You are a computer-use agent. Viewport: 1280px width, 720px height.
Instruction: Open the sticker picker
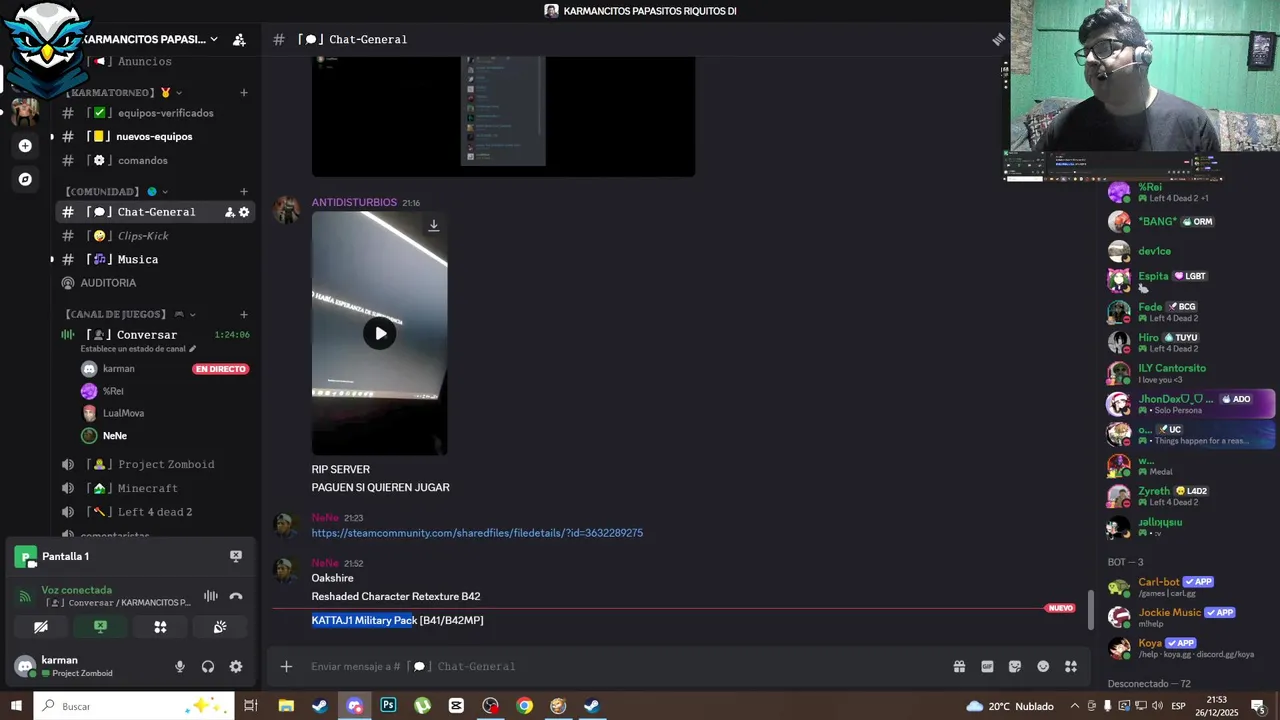1015,666
